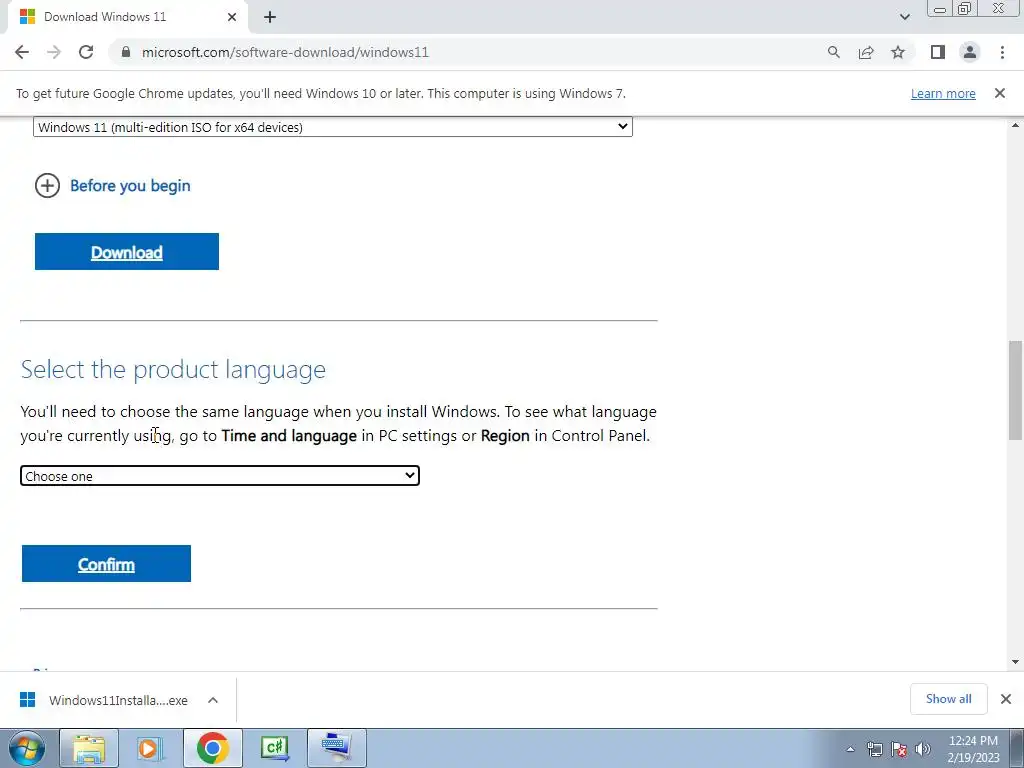Open the Choose one language dropdown
The image size is (1024, 768).
click(219, 475)
